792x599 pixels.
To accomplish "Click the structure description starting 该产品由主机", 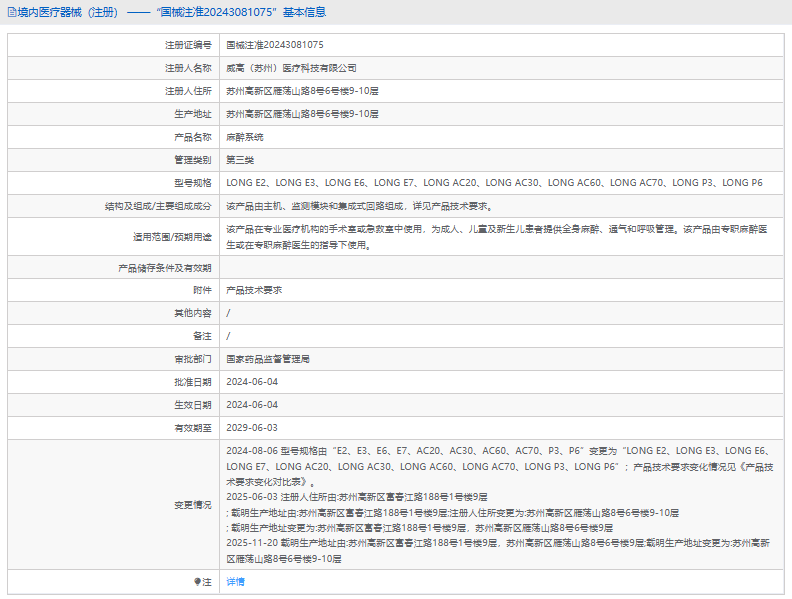I will (x=360, y=206).
